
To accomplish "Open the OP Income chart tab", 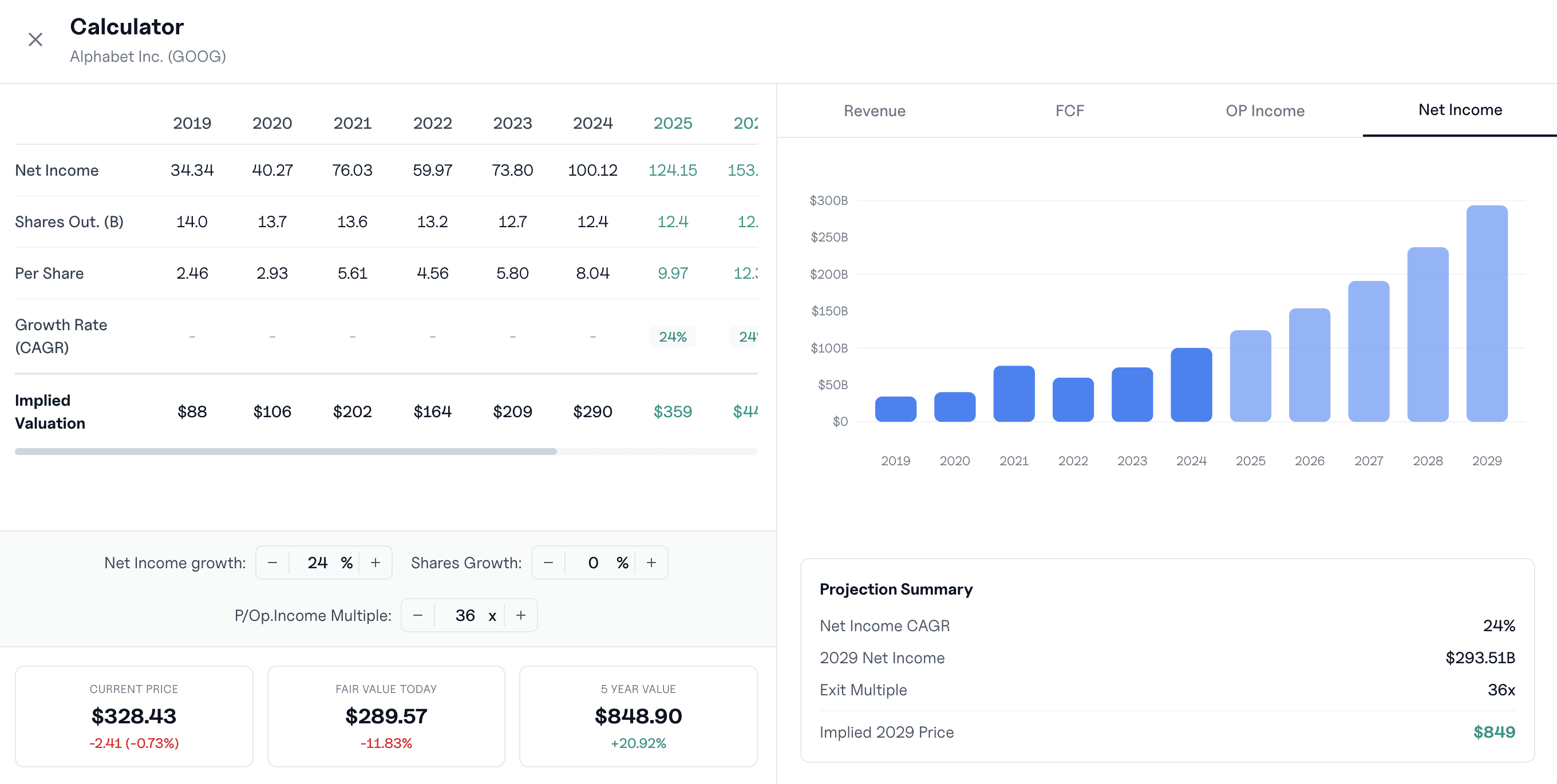I will (x=1264, y=110).
